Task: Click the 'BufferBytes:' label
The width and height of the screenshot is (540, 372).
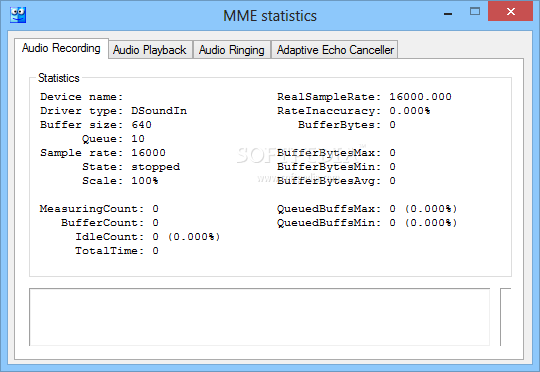Action: pos(340,125)
